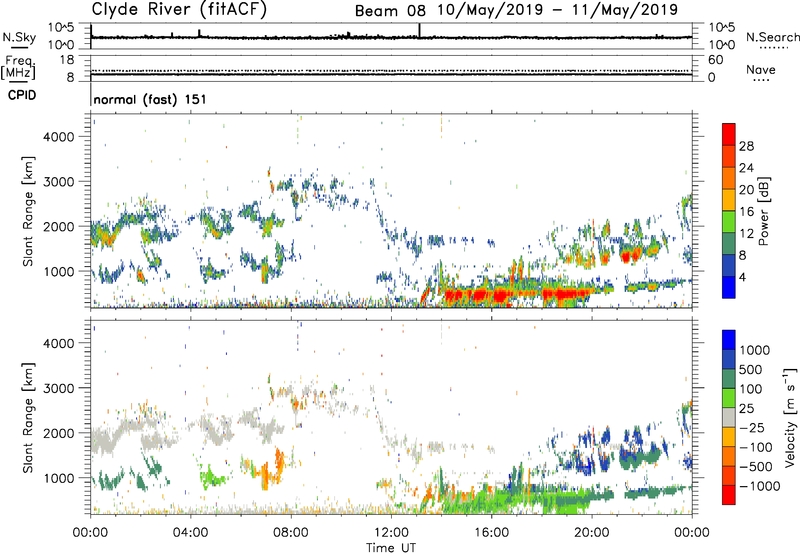The width and height of the screenshot is (800, 554).
Task: Select the date range '10/May/2019 – 11/May/2019'
Action: 558,10
